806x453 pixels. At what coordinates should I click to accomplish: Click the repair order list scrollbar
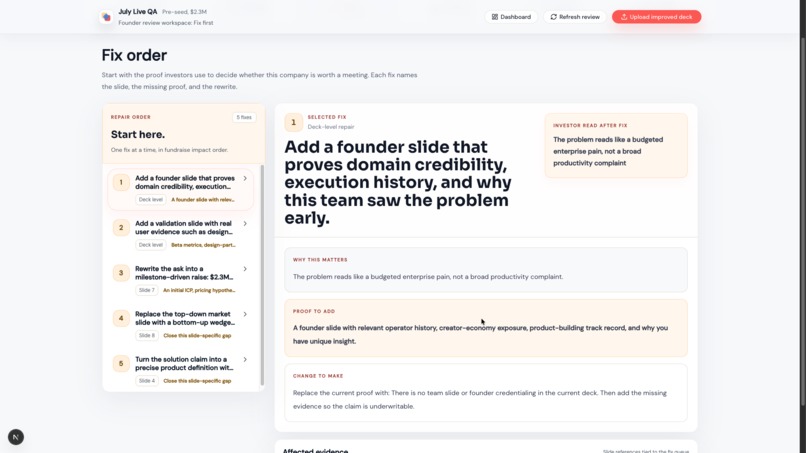click(x=262, y=275)
